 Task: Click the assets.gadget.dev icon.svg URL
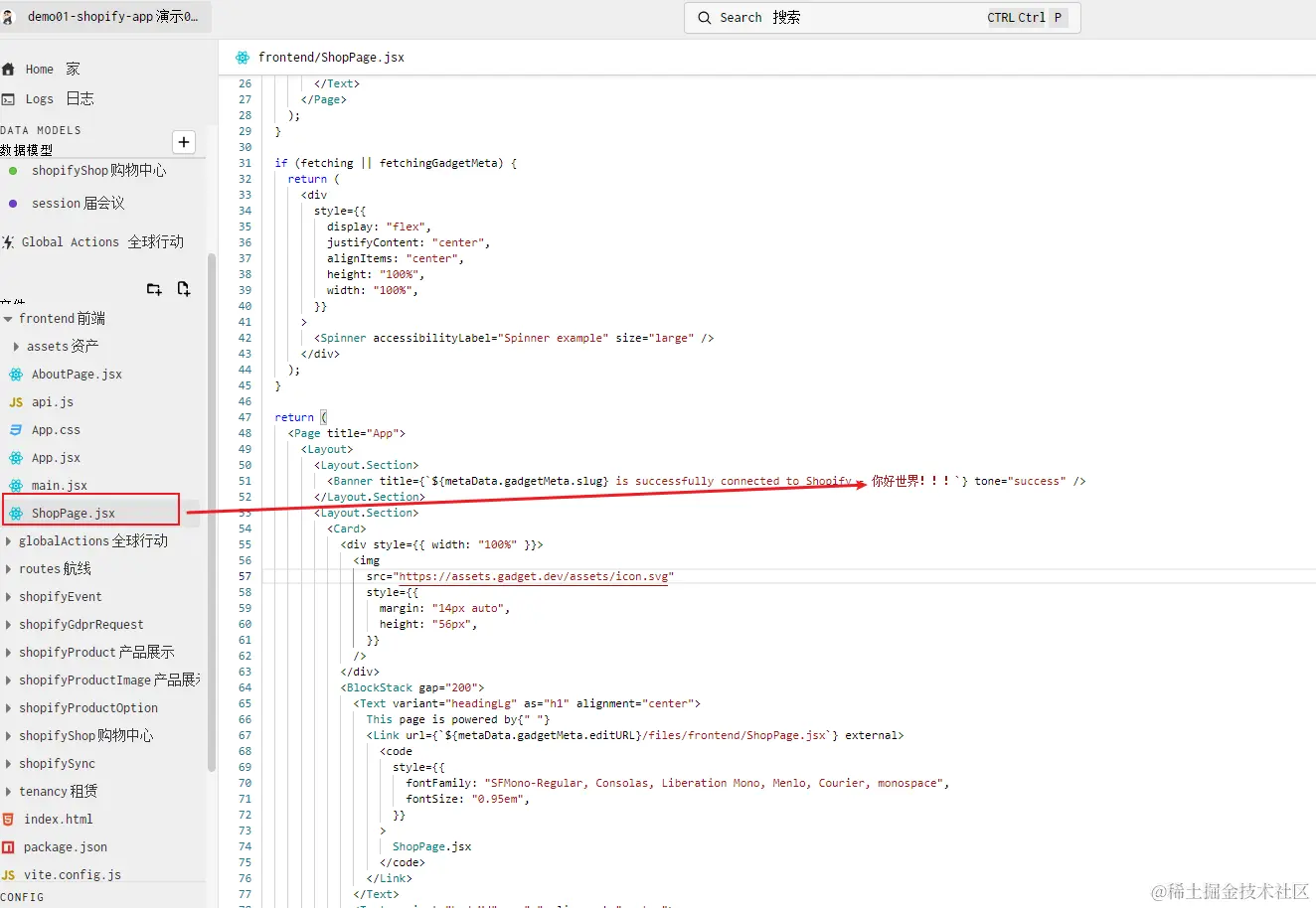click(534, 576)
